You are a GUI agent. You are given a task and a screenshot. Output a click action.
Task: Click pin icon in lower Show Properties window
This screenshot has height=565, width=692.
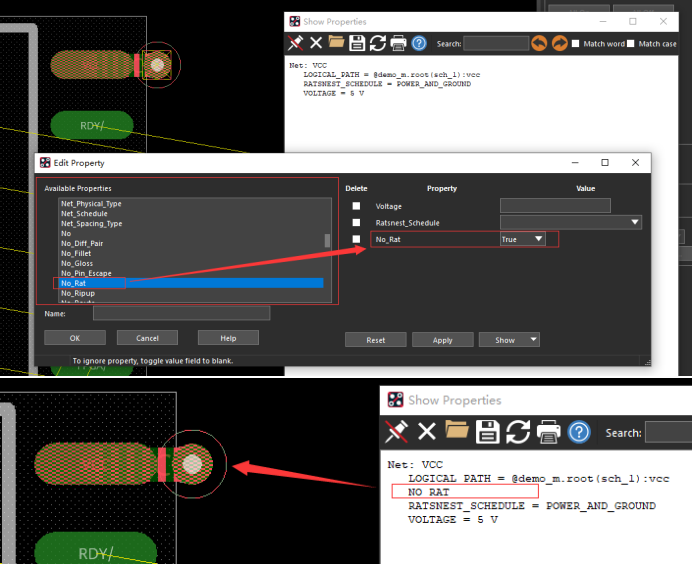tap(396, 432)
